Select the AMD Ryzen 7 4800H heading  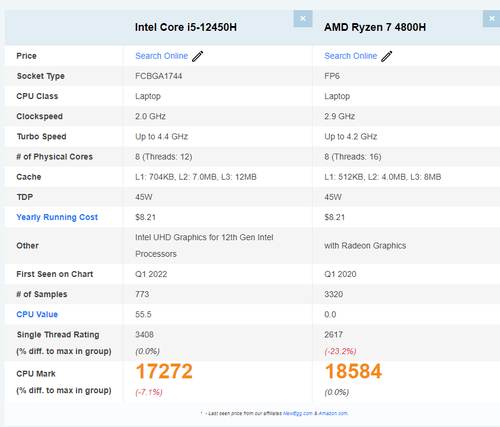tap(375, 27)
